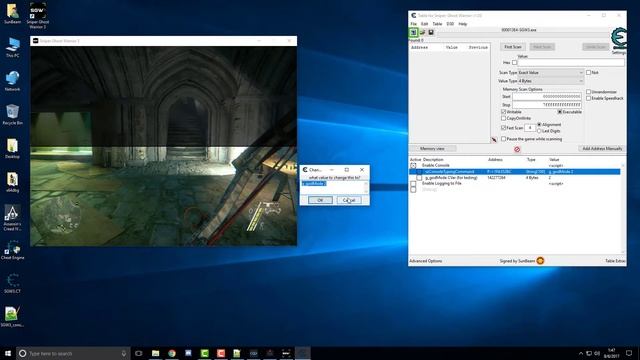The image size is (640, 360).
Task: Click Task View taskbar icon
Action: click(x=139, y=353)
